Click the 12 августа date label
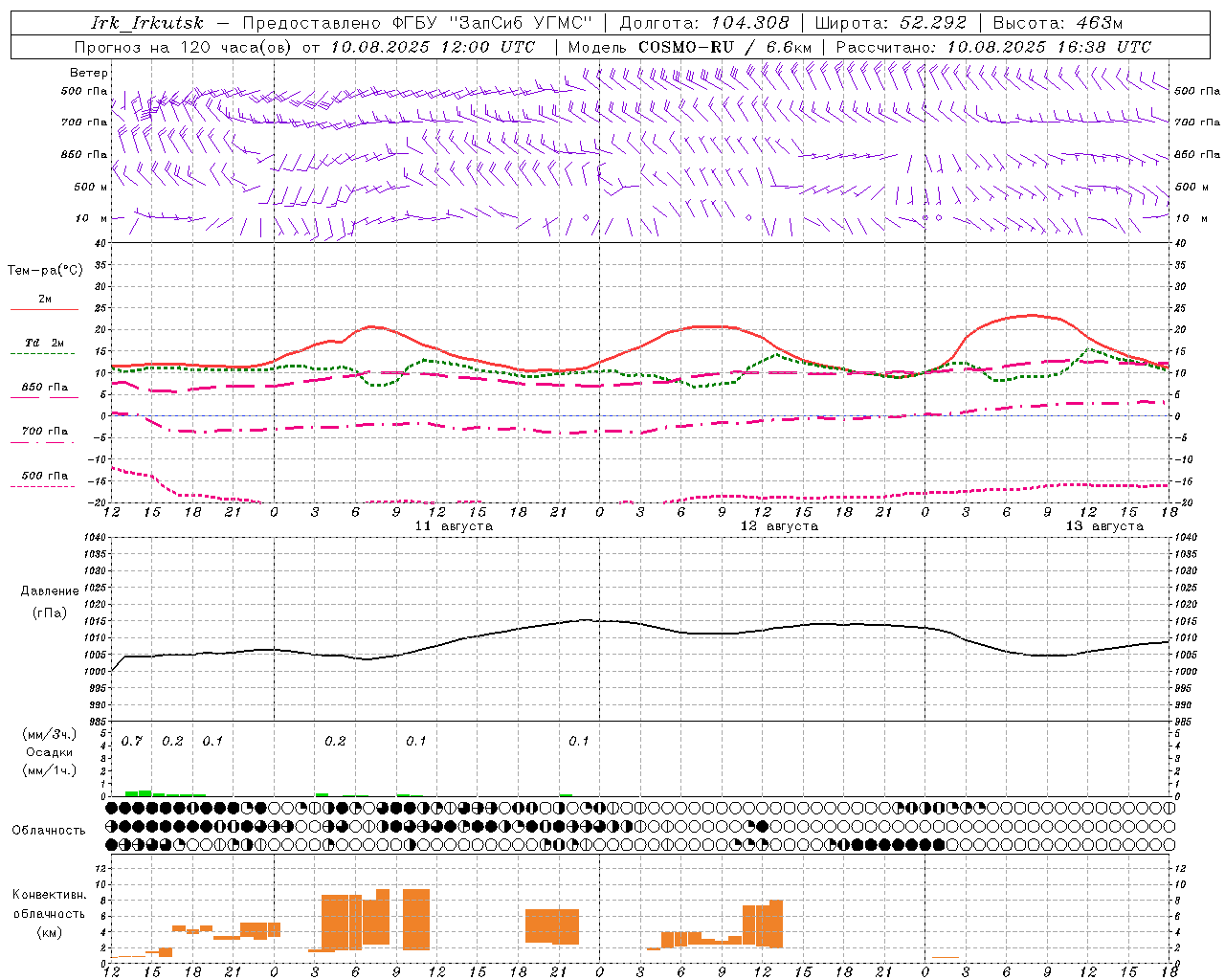Image resolution: width=1225 pixels, height=980 pixels. (779, 526)
